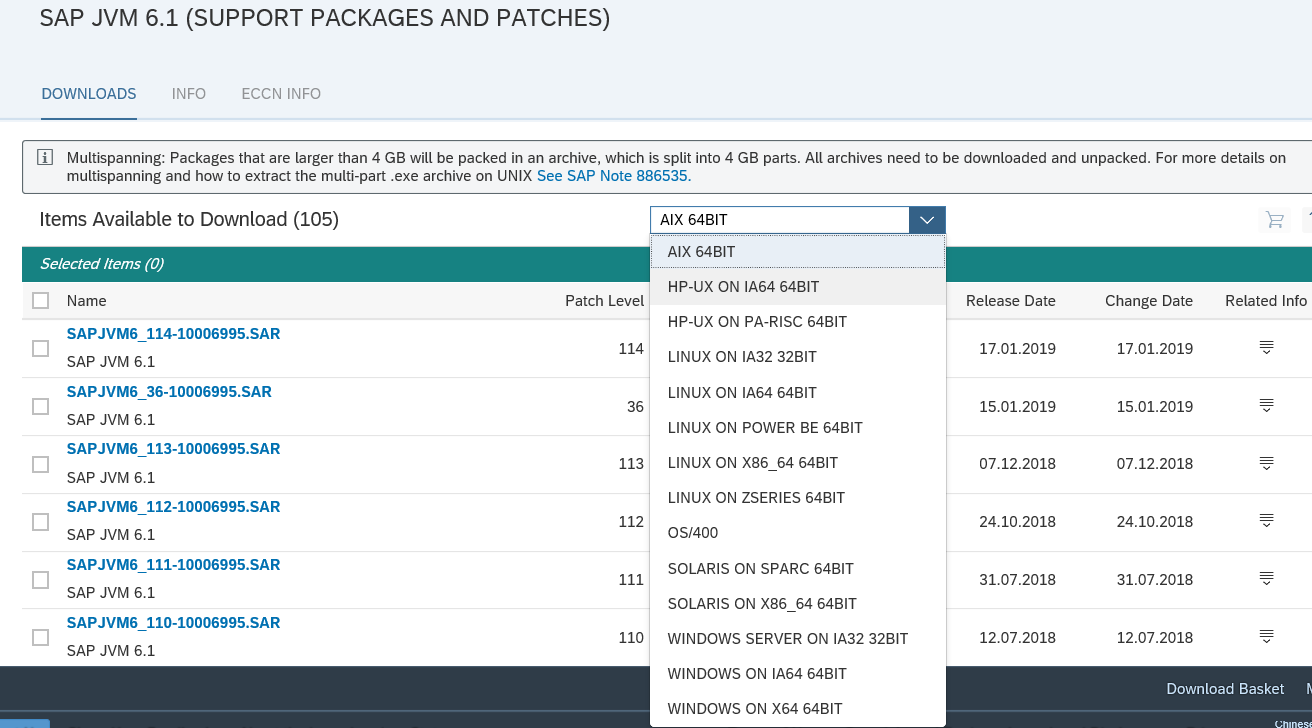Choose WINDOWS SERVER ON IA32 32BIT option
The image size is (1312, 728).
tap(798, 638)
